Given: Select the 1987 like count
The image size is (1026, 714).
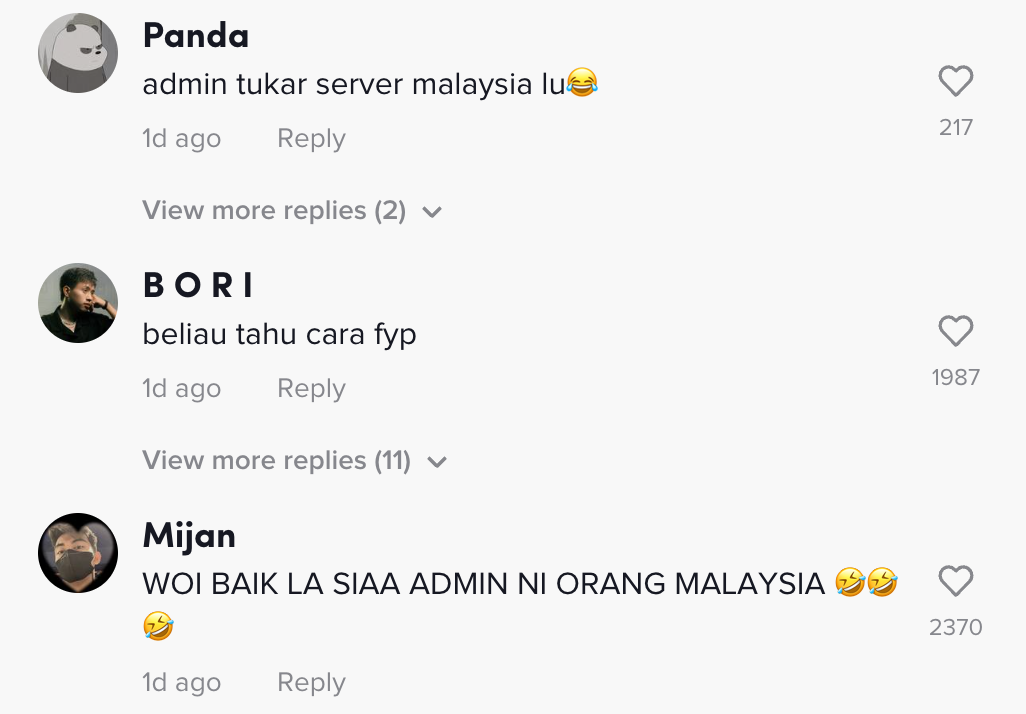Looking at the screenshot, I should 956,378.
